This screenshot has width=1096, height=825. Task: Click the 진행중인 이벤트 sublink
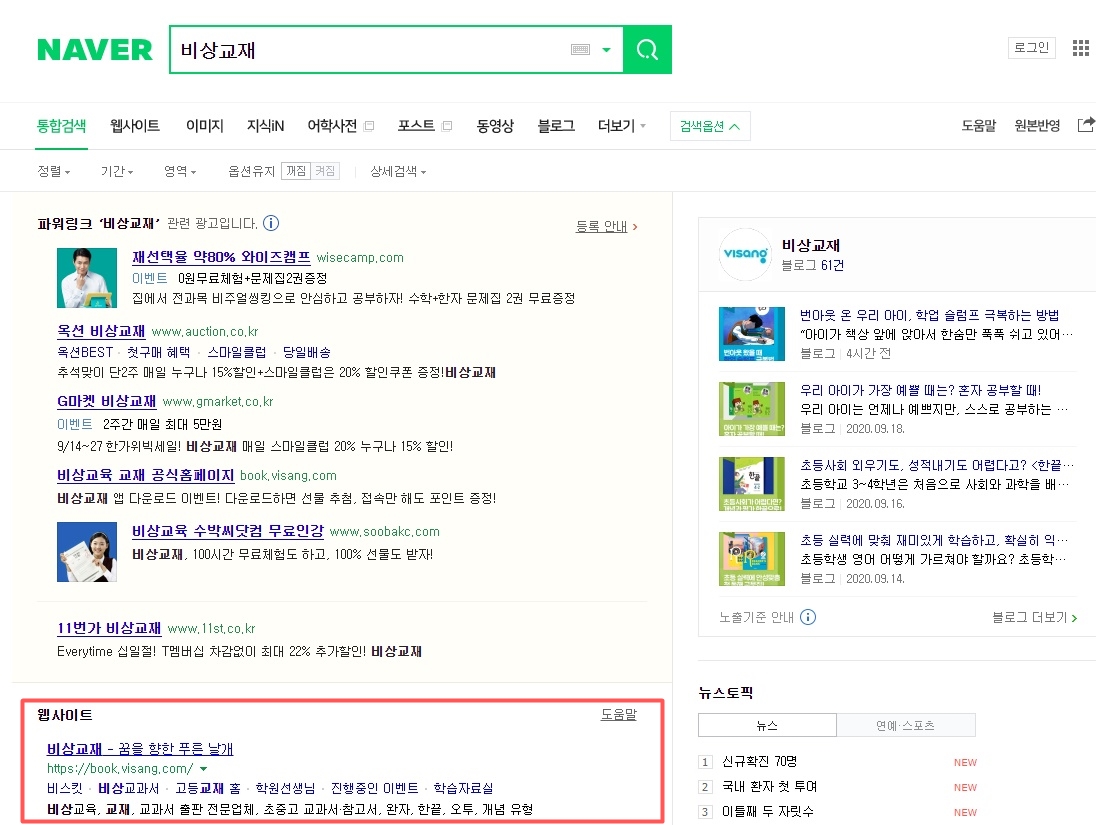[x=375, y=788]
